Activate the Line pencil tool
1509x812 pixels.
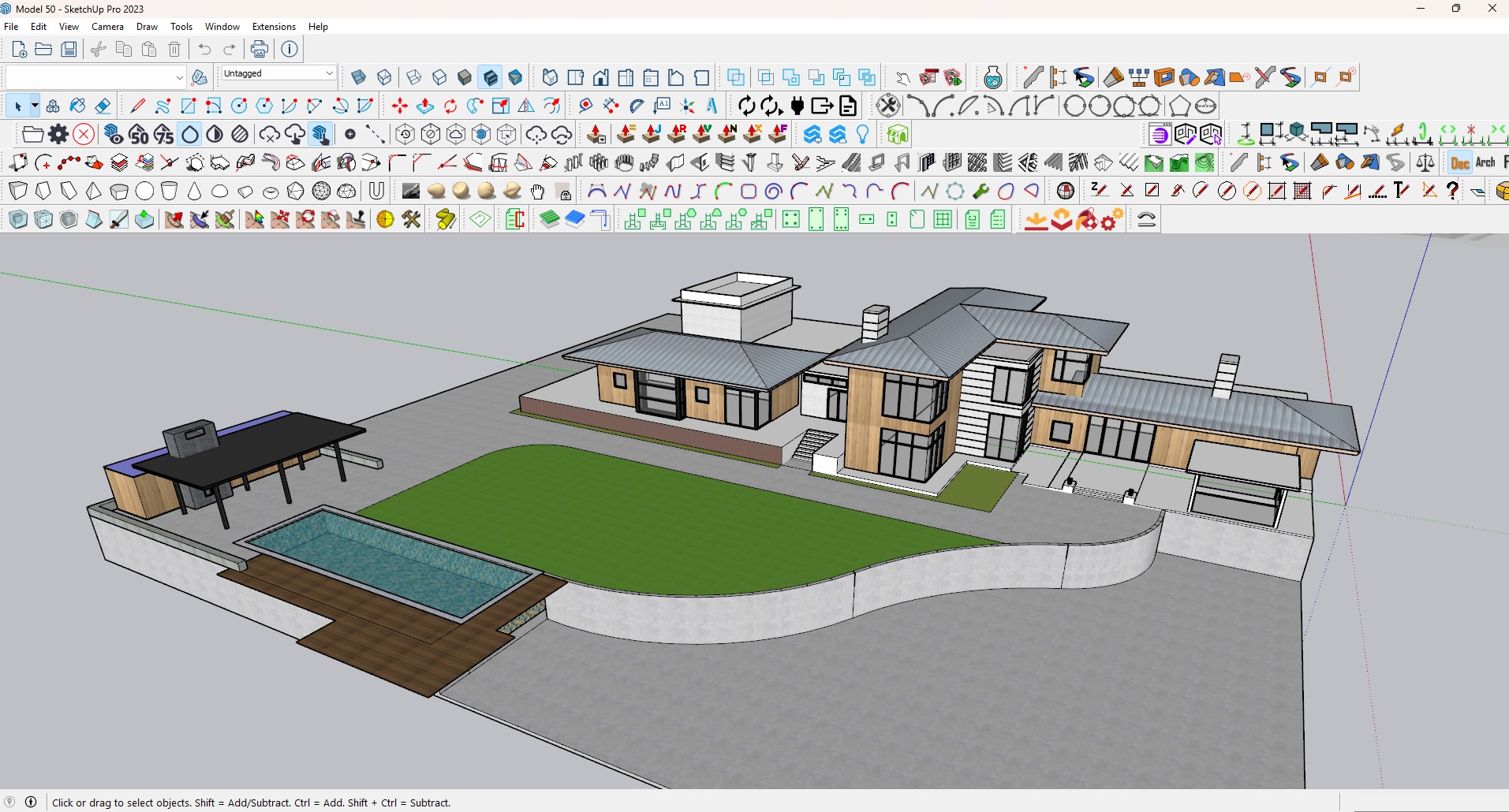point(137,106)
